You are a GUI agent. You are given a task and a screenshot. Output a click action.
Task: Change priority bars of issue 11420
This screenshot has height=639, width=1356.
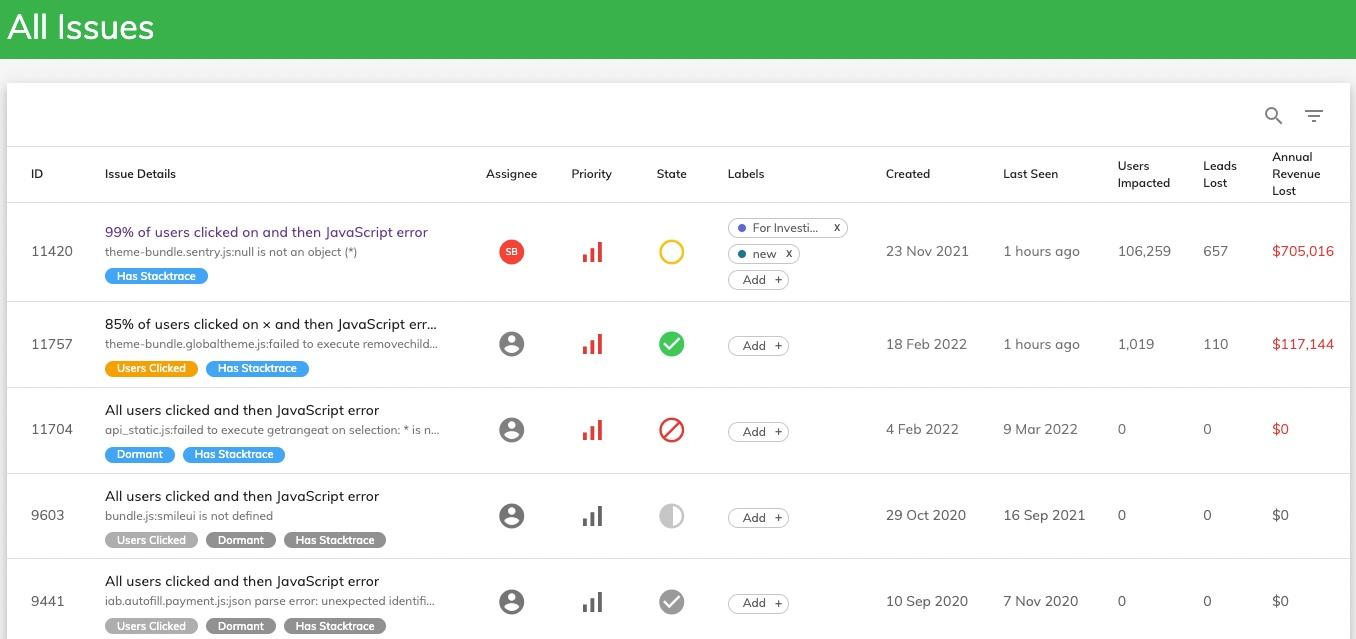click(x=592, y=252)
